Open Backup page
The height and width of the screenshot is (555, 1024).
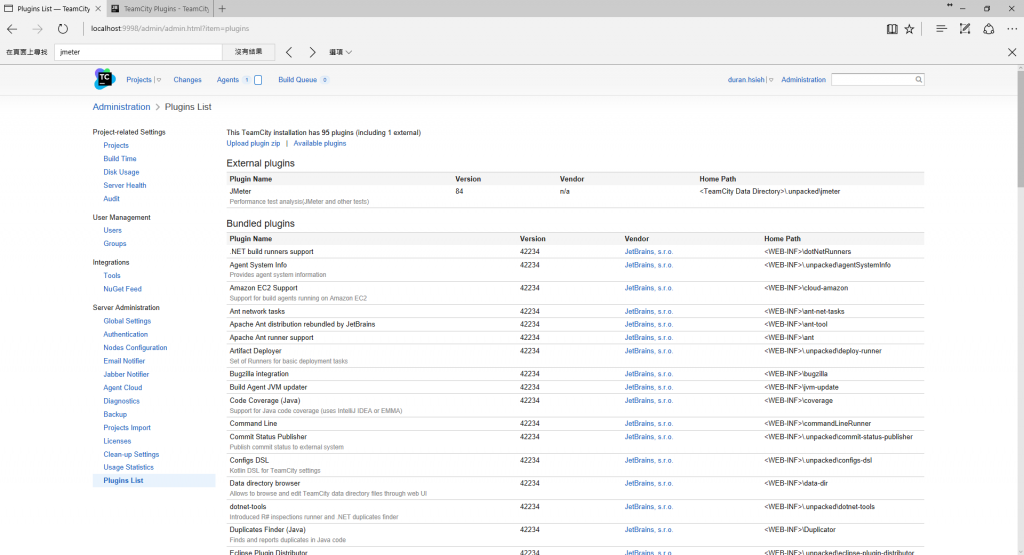pyautogui.click(x=115, y=415)
